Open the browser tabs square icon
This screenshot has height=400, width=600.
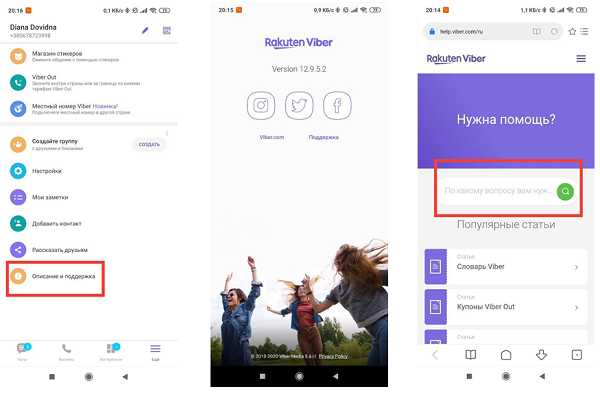click(x=577, y=355)
